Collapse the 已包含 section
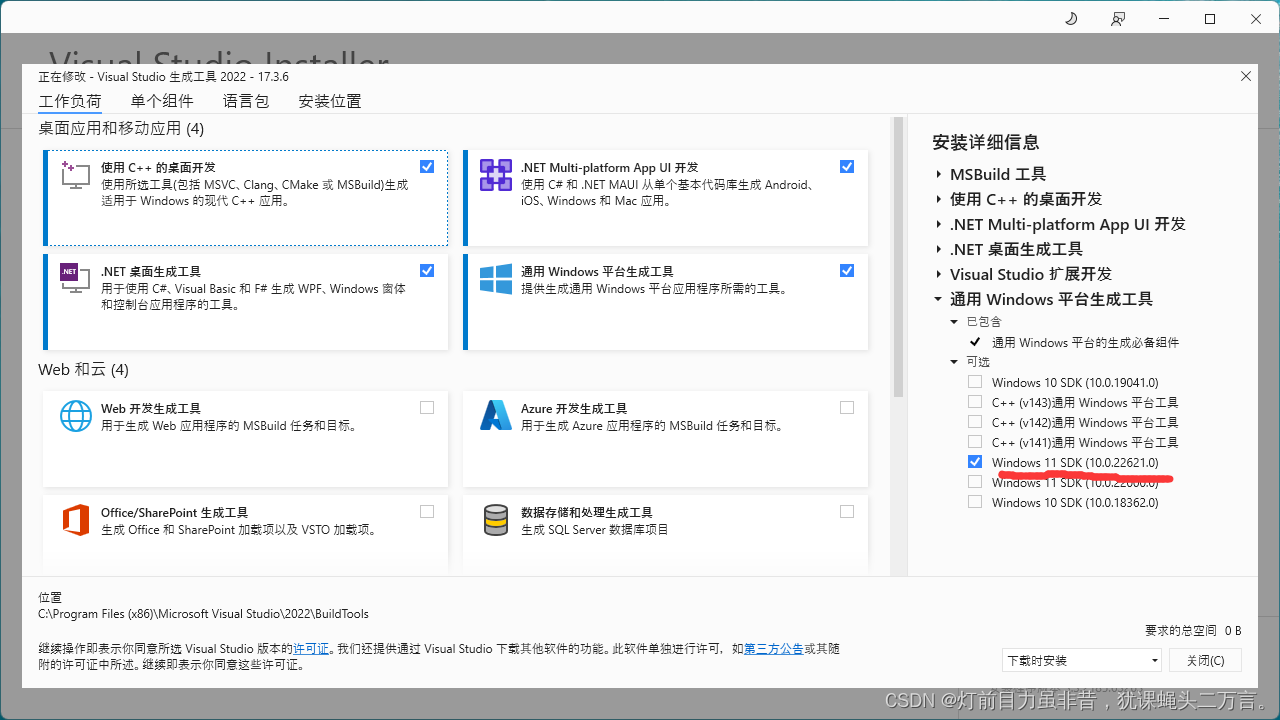This screenshot has height=720, width=1280. (954, 322)
